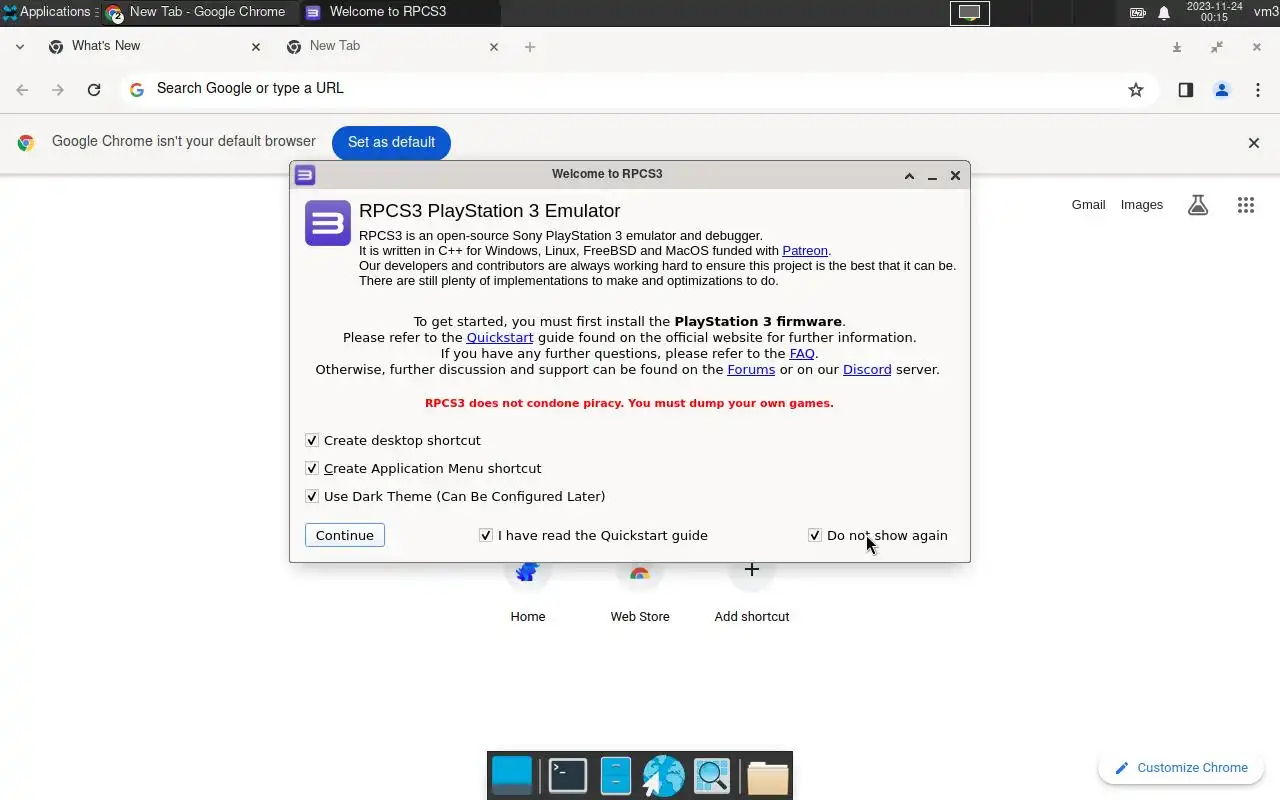1280x800 pixels.
Task: Open the Forums link
Action: (751, 370)
